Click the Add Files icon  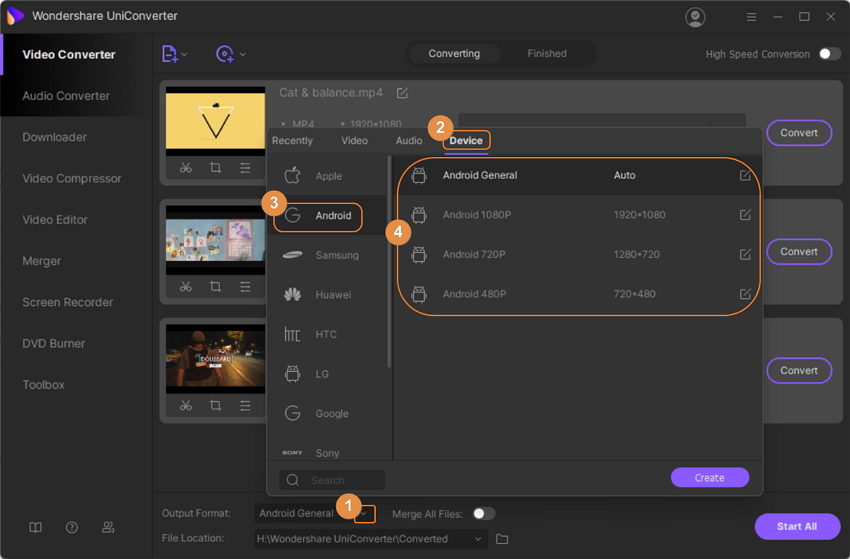pyautogui.click(x=170, y=54)
